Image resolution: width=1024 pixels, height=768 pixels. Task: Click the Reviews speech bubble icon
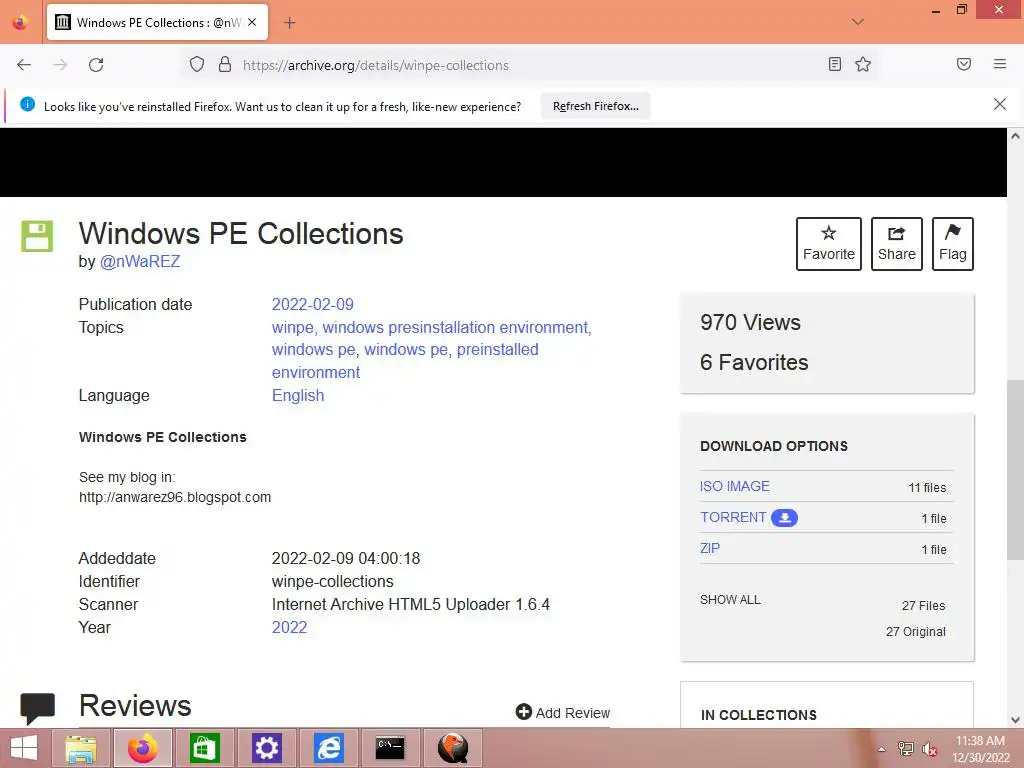click(37, 709)
